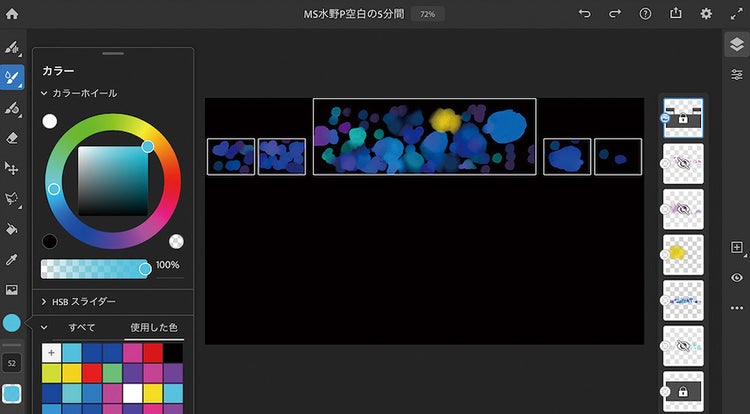Click the Undo arrow
Image resolution: width=750 pixels, height=414 pixels.
click(584, 14)
